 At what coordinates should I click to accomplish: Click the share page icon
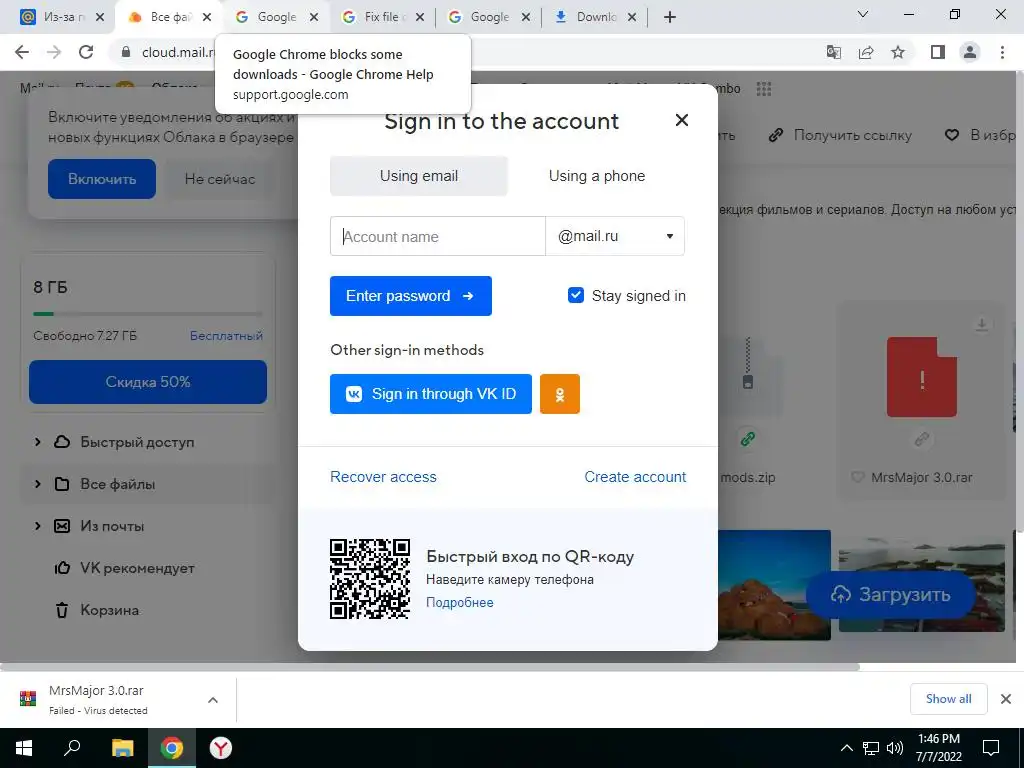(866, 52)
